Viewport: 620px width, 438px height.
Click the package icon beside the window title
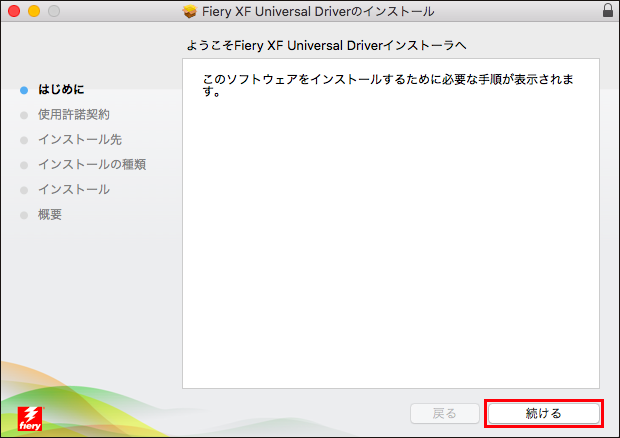tap(190, 11)
